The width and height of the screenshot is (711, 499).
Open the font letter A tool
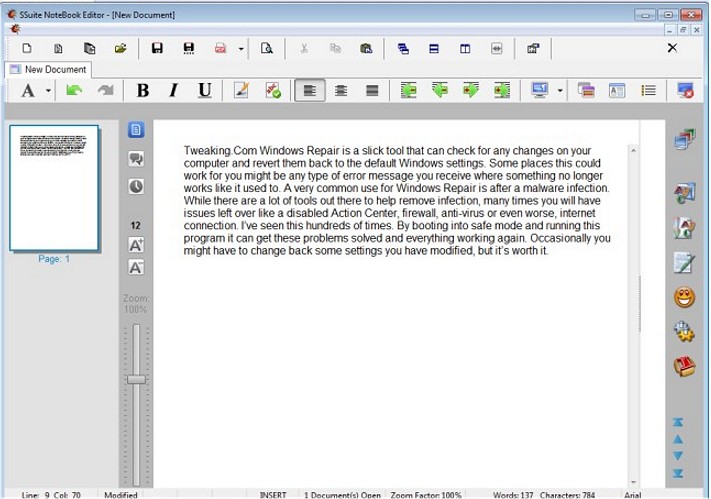(x=28, y=91)
